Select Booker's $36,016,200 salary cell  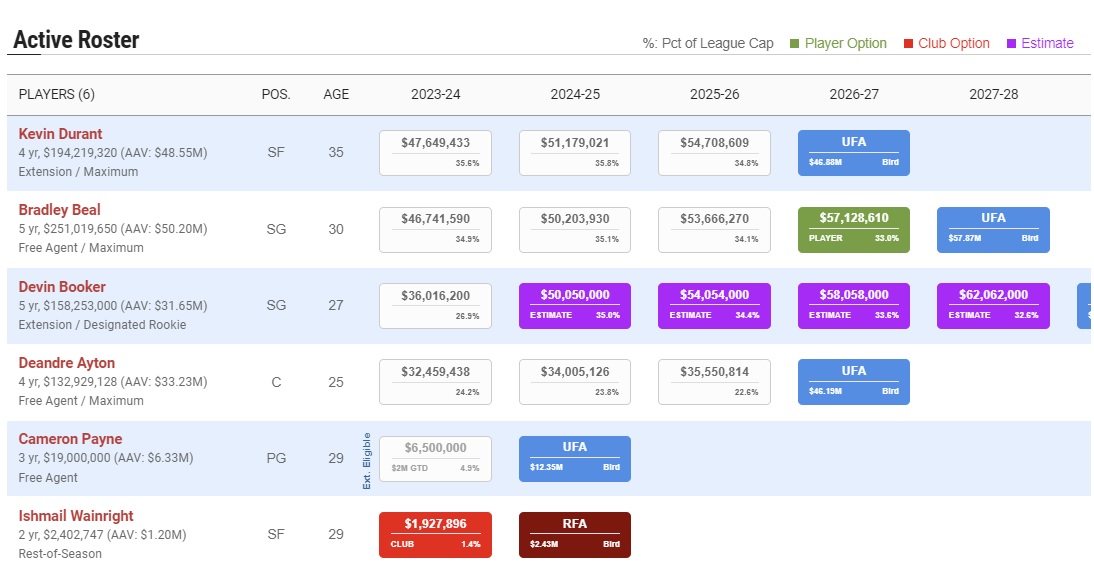coord(435,306)
